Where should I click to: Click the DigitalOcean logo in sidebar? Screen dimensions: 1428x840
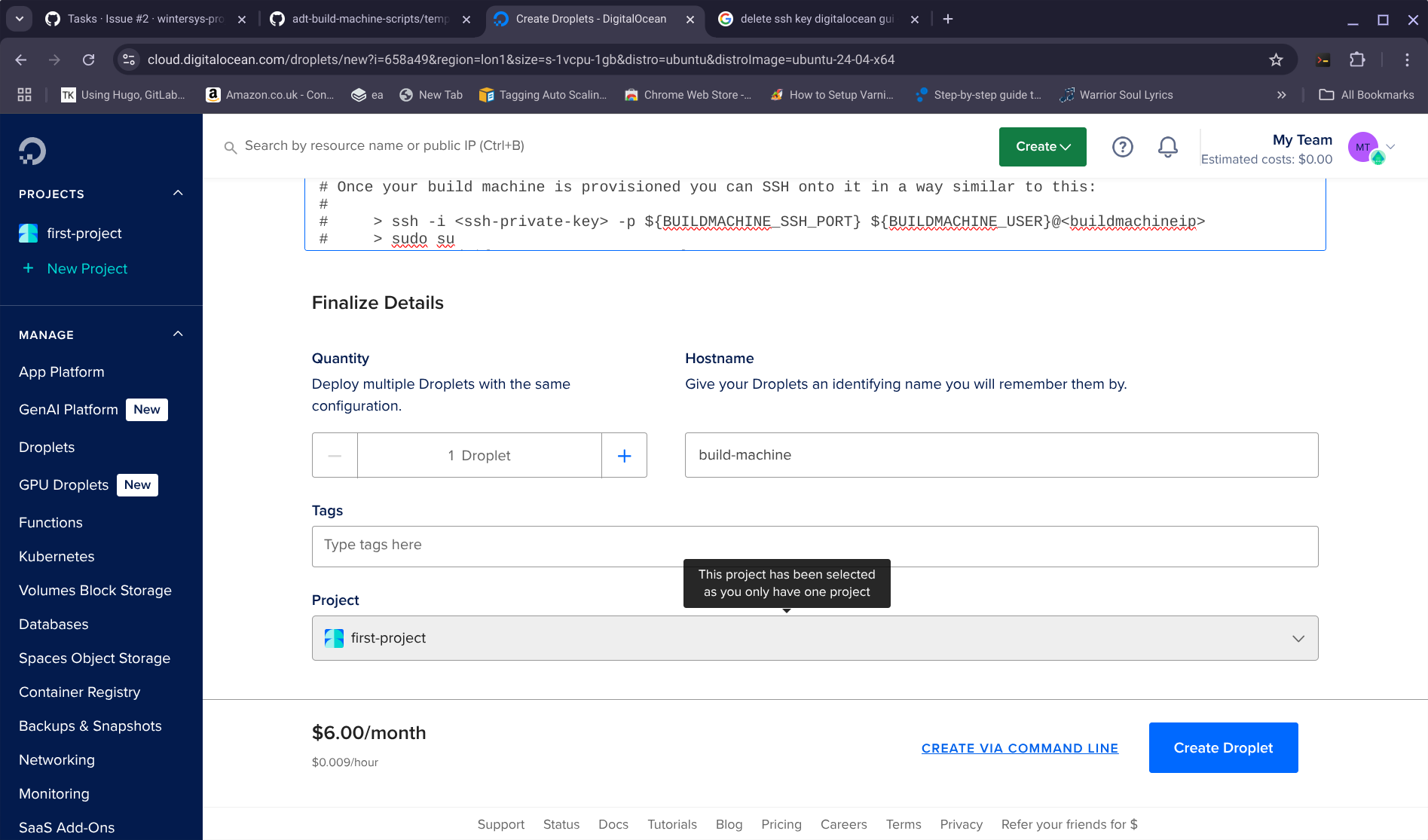coord(32,151)
